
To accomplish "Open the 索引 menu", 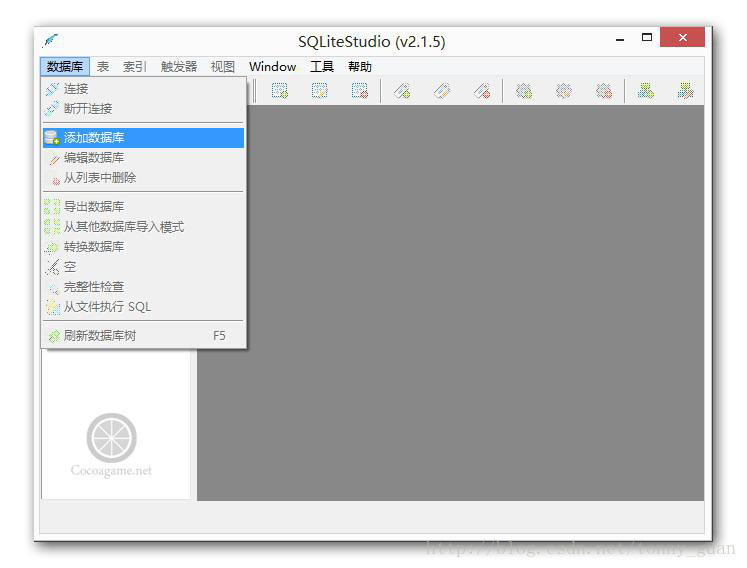I will click(x=134, y=67).
